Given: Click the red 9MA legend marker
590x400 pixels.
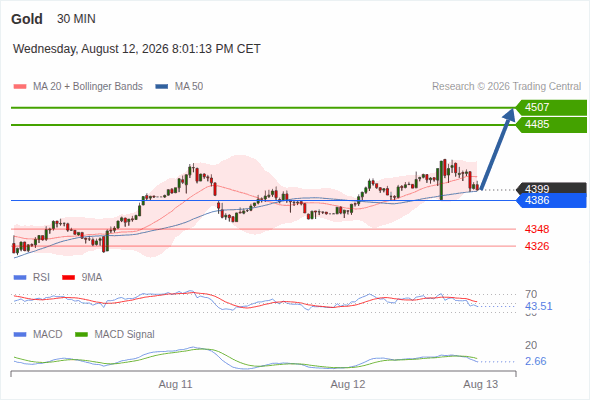Looking at the screenshot, I should pos(68,278).
